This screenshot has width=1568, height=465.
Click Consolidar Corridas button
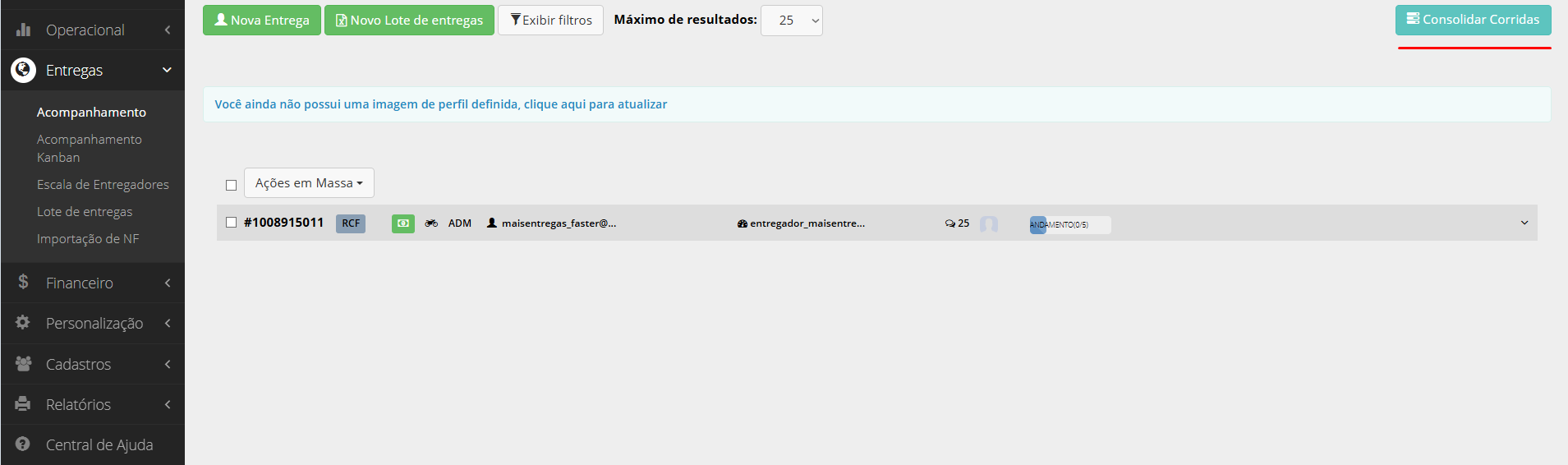(1474, 20)
